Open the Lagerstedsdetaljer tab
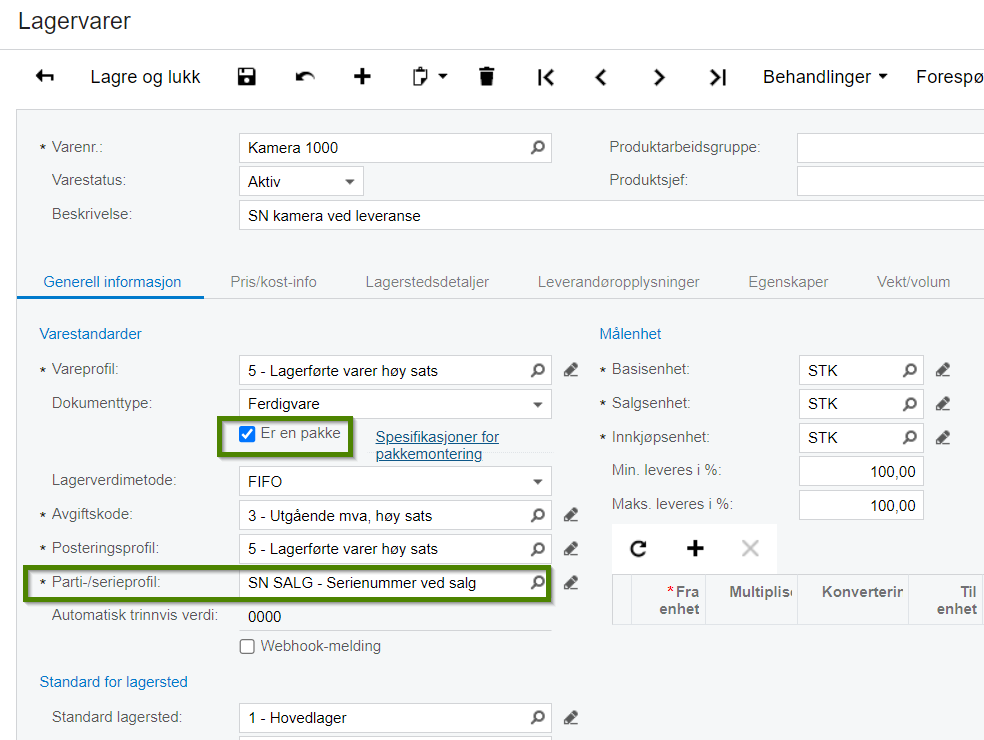The width and height of the screenshot is (984, 740). click(427, 282)
